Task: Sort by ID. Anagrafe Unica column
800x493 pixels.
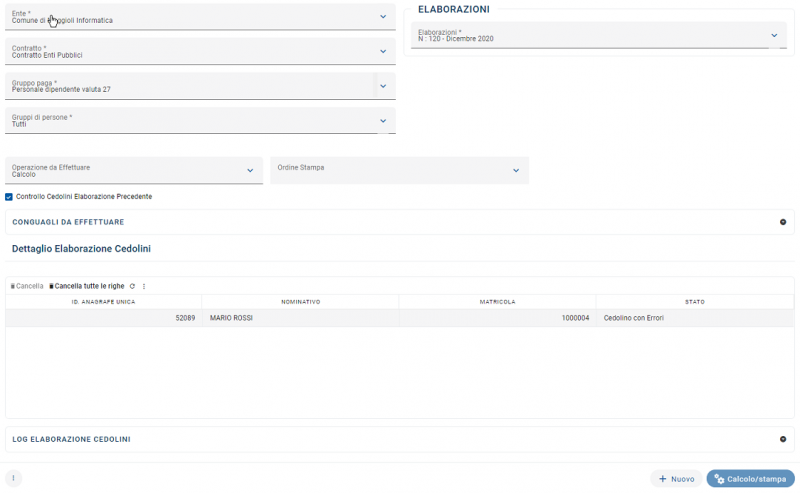Action: click(104, 302)
